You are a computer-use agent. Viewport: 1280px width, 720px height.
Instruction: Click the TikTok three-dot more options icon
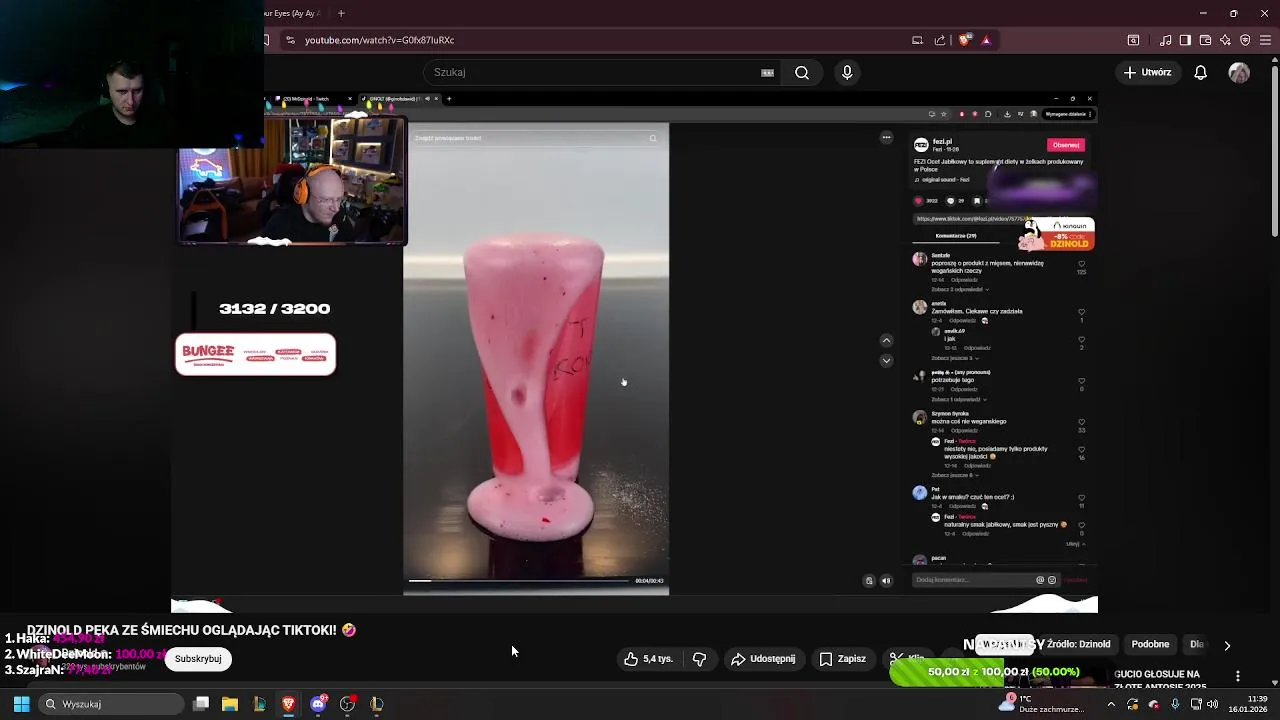point(886,137)
